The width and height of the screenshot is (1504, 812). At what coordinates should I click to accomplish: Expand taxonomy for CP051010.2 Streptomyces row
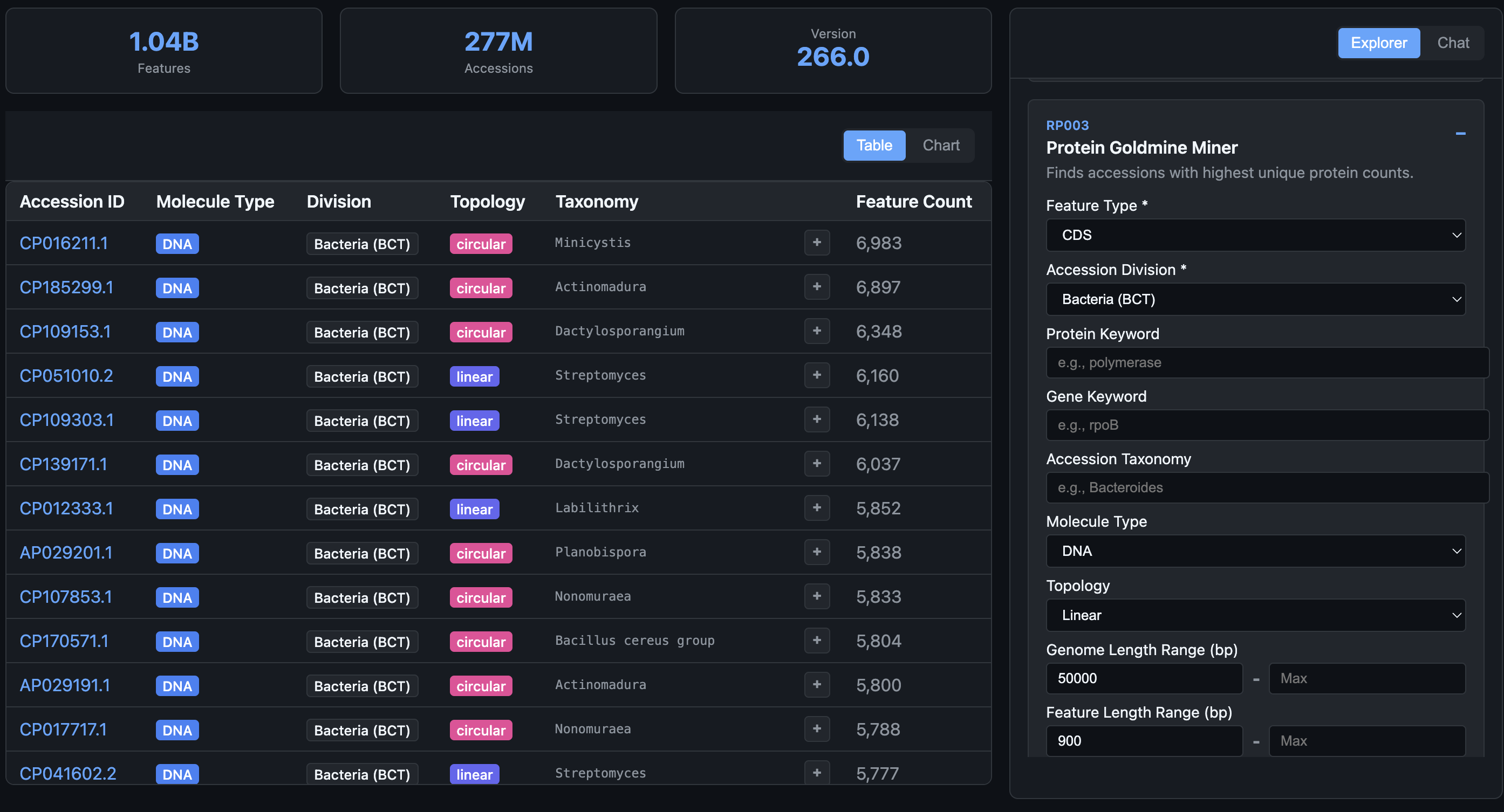click(817, 375)
